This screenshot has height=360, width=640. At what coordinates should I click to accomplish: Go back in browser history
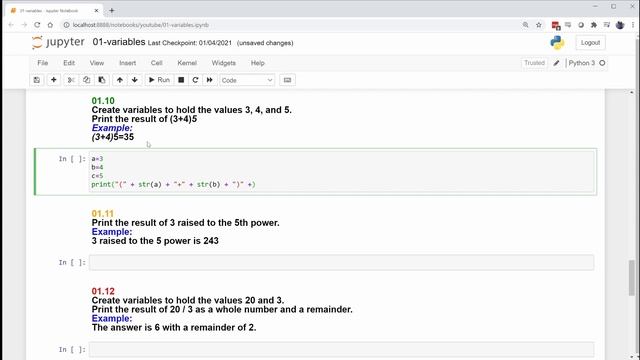click(x=11, y=25)
